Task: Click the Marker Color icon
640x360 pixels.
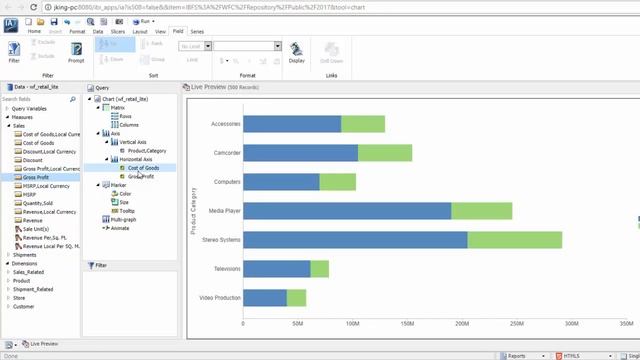Action: (115, 193)
